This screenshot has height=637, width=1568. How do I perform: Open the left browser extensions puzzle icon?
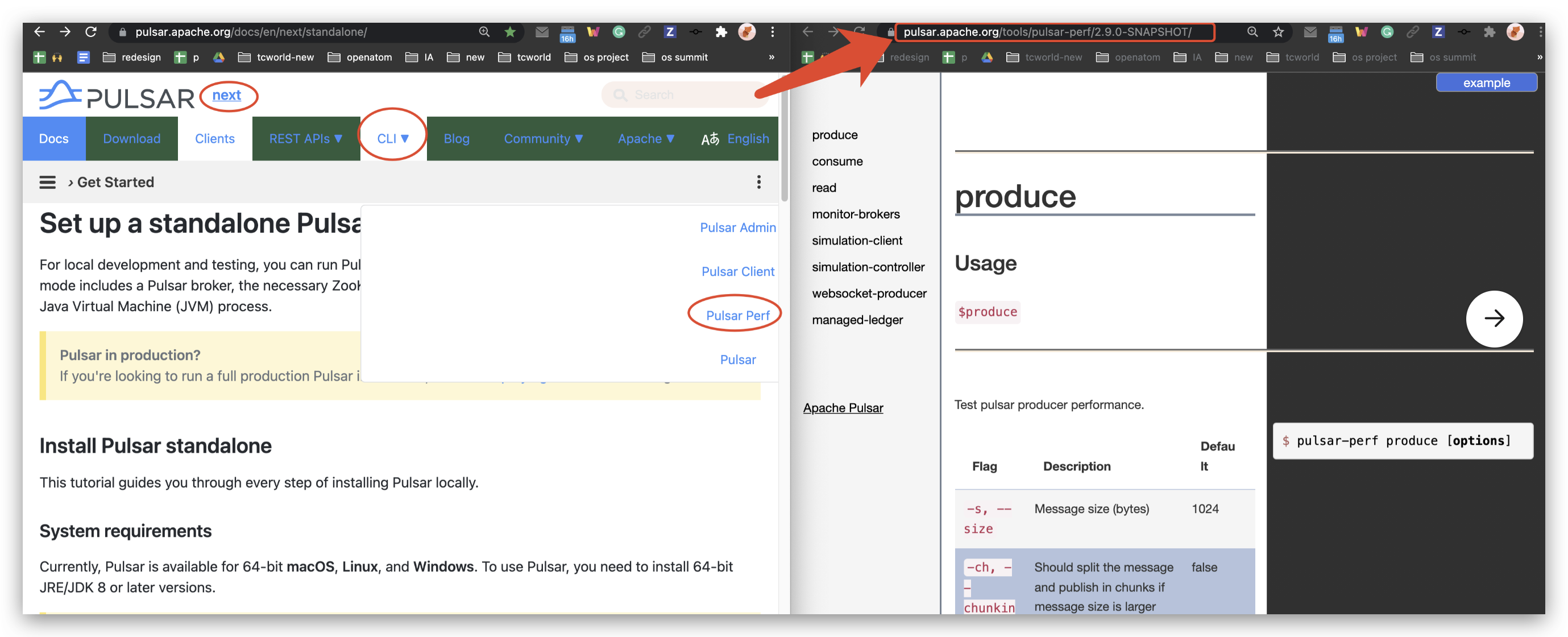click(721, 32)
